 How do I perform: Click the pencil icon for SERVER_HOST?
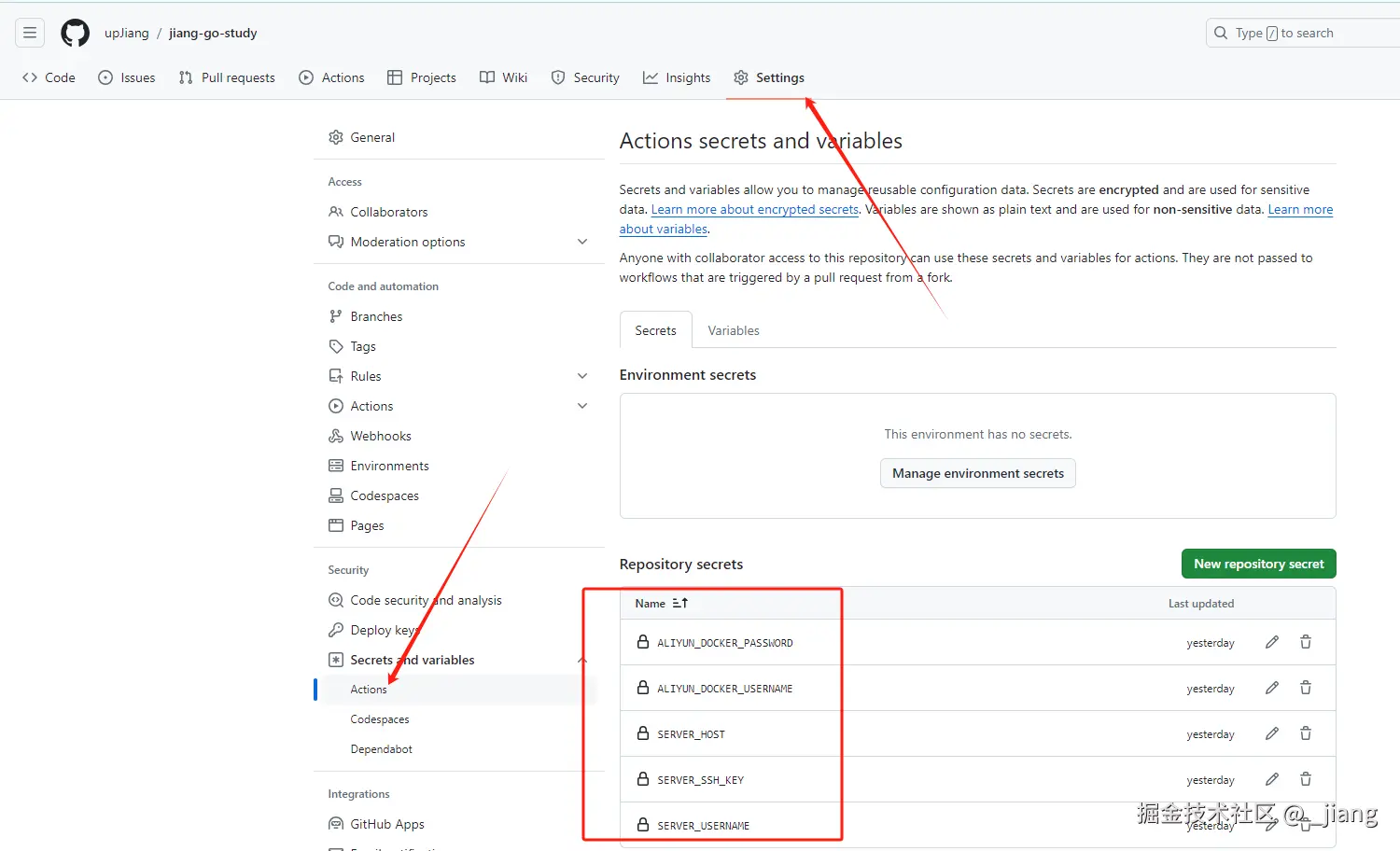tap(1271, 733)
